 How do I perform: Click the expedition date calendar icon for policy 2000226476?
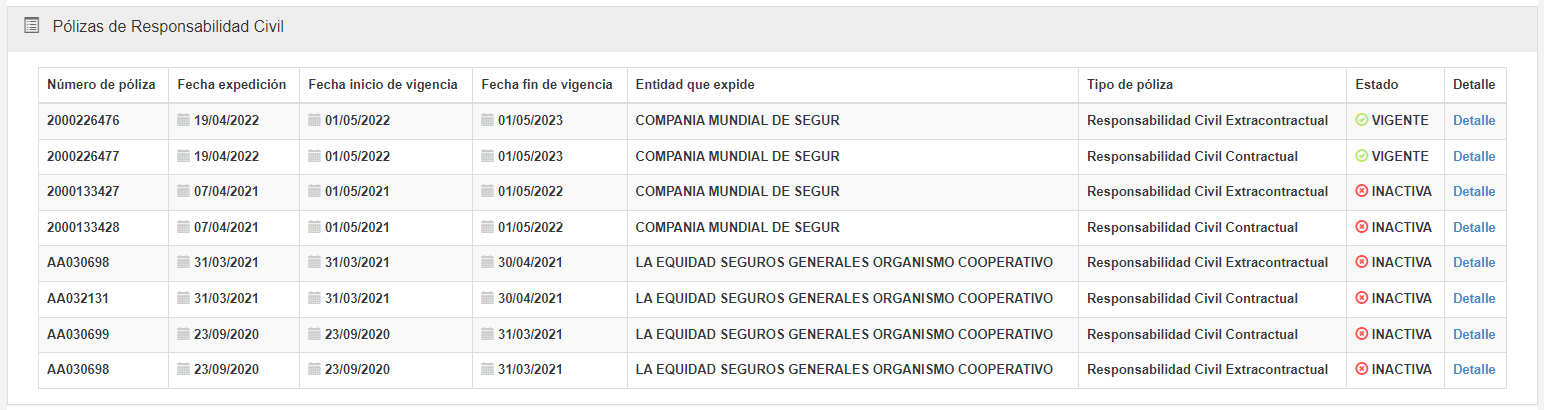(x=183, y=121)
